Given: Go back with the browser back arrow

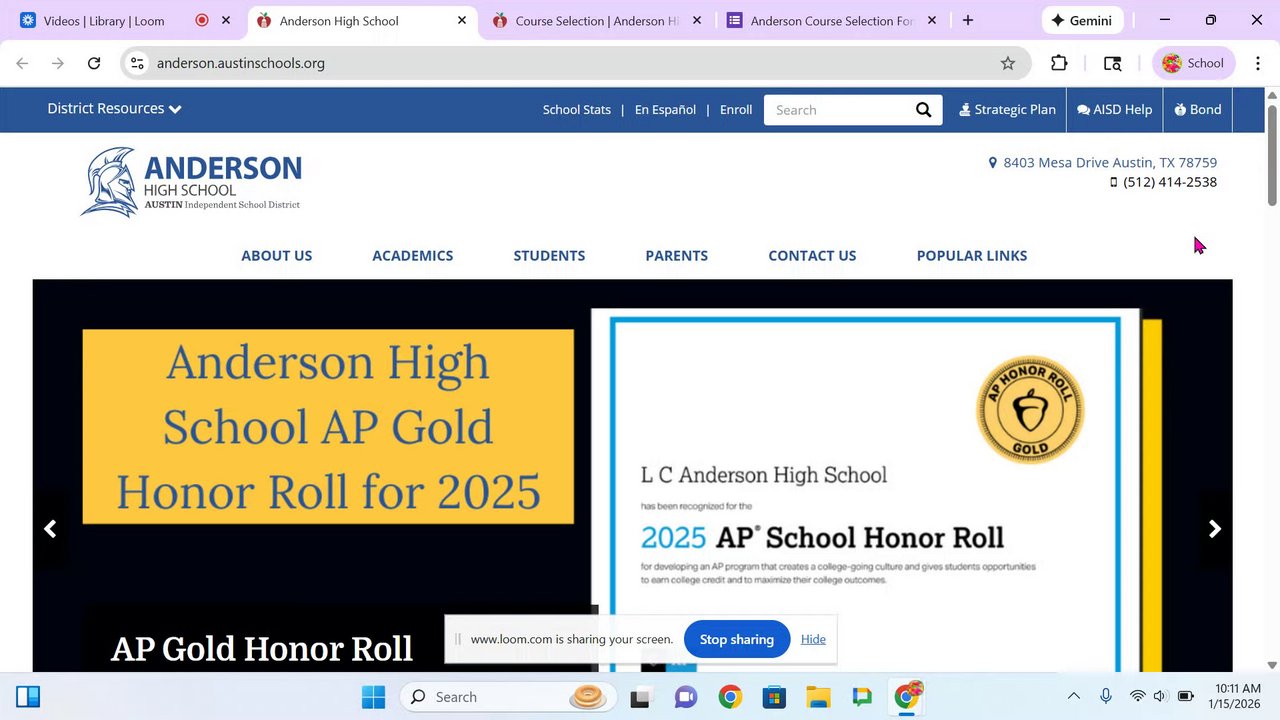Looking at the screenshot, I should [x=22, y=63].
